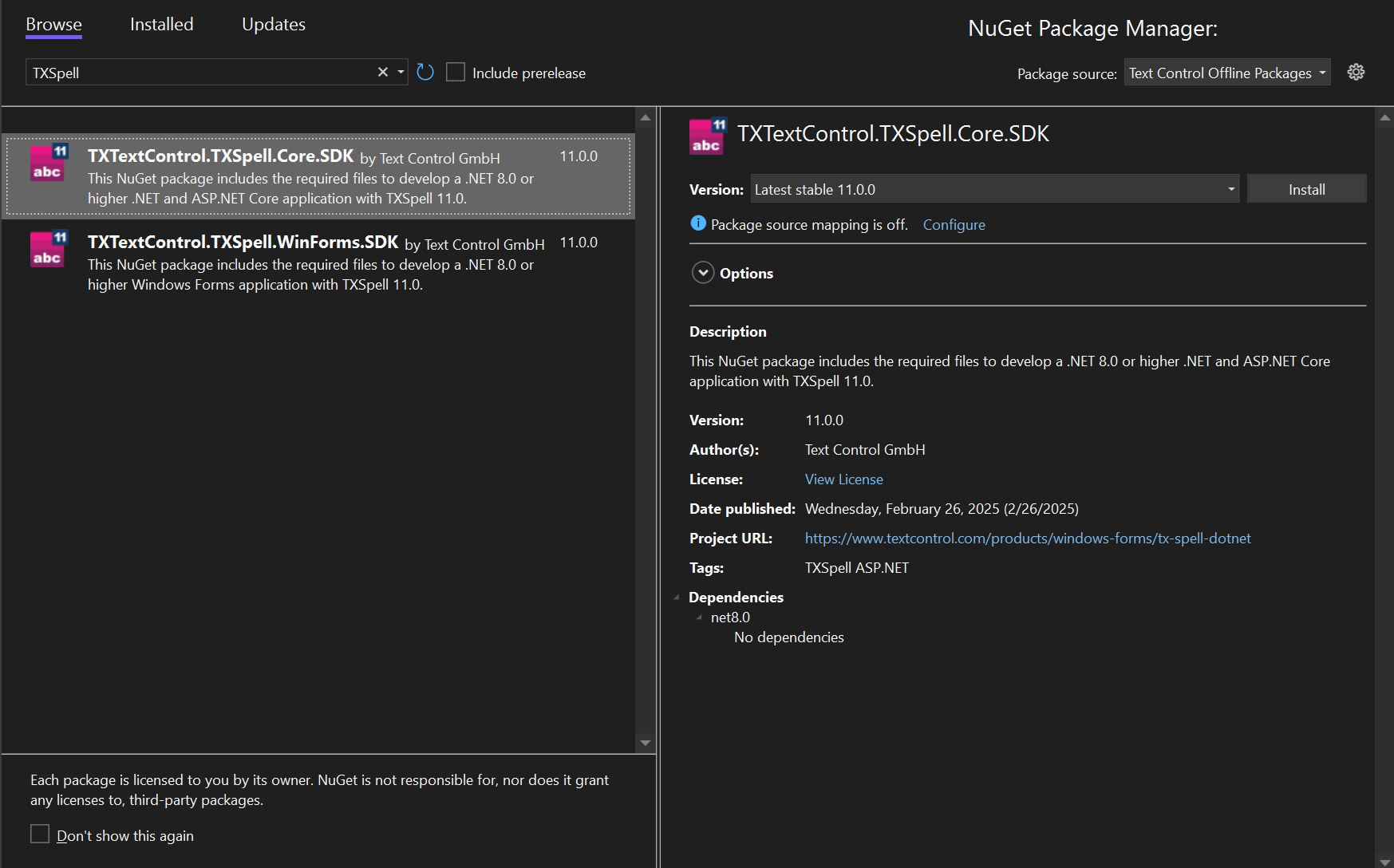Click the package icon in the details pane

[x=707, y=135]
